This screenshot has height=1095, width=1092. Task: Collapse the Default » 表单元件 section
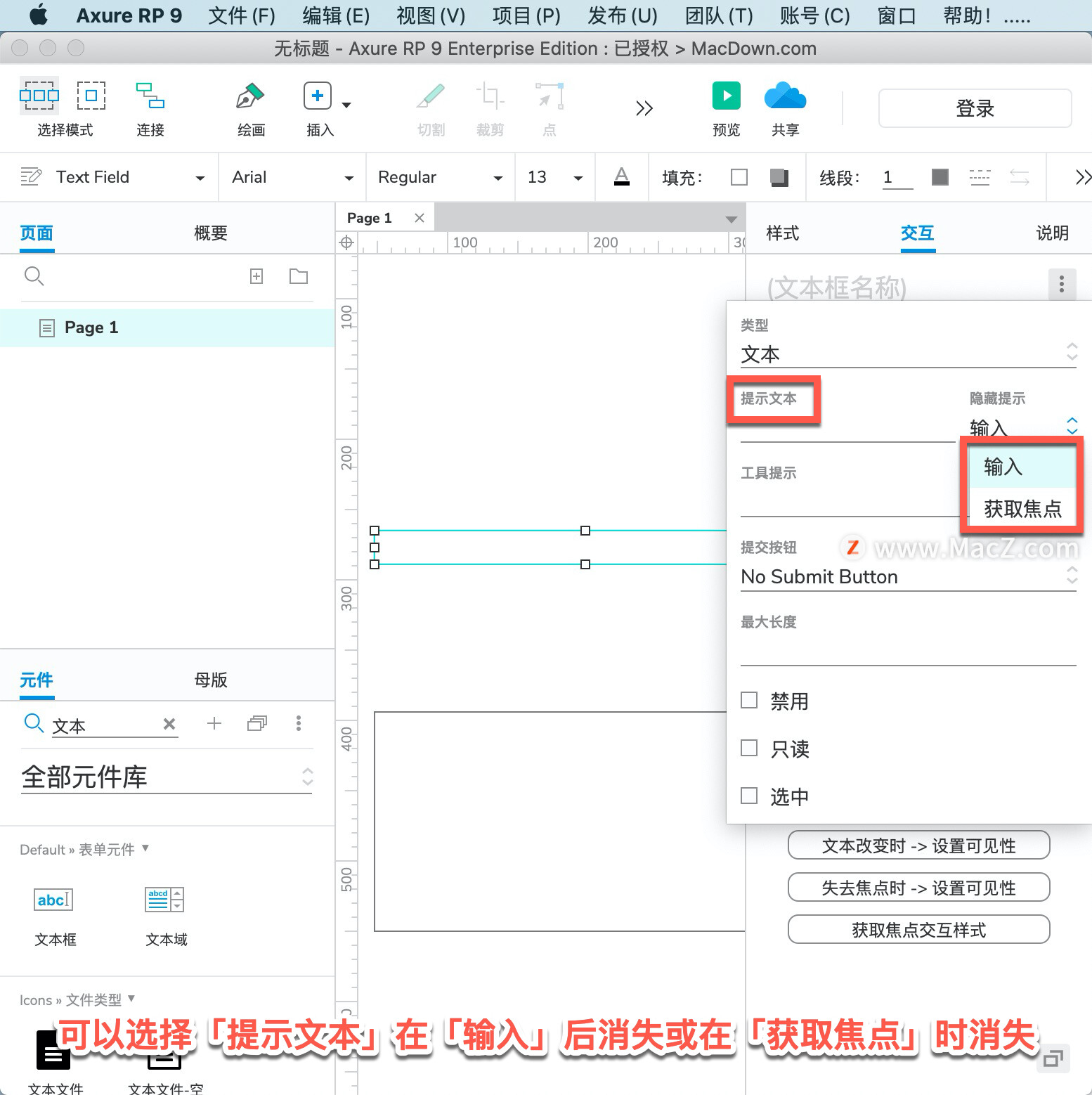[145, 848]
